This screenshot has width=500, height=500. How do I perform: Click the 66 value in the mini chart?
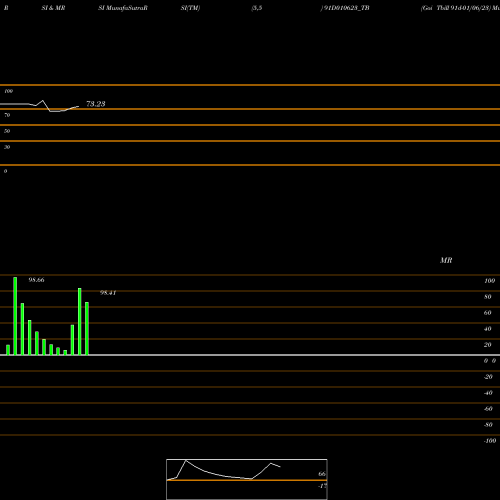(322, 474)
